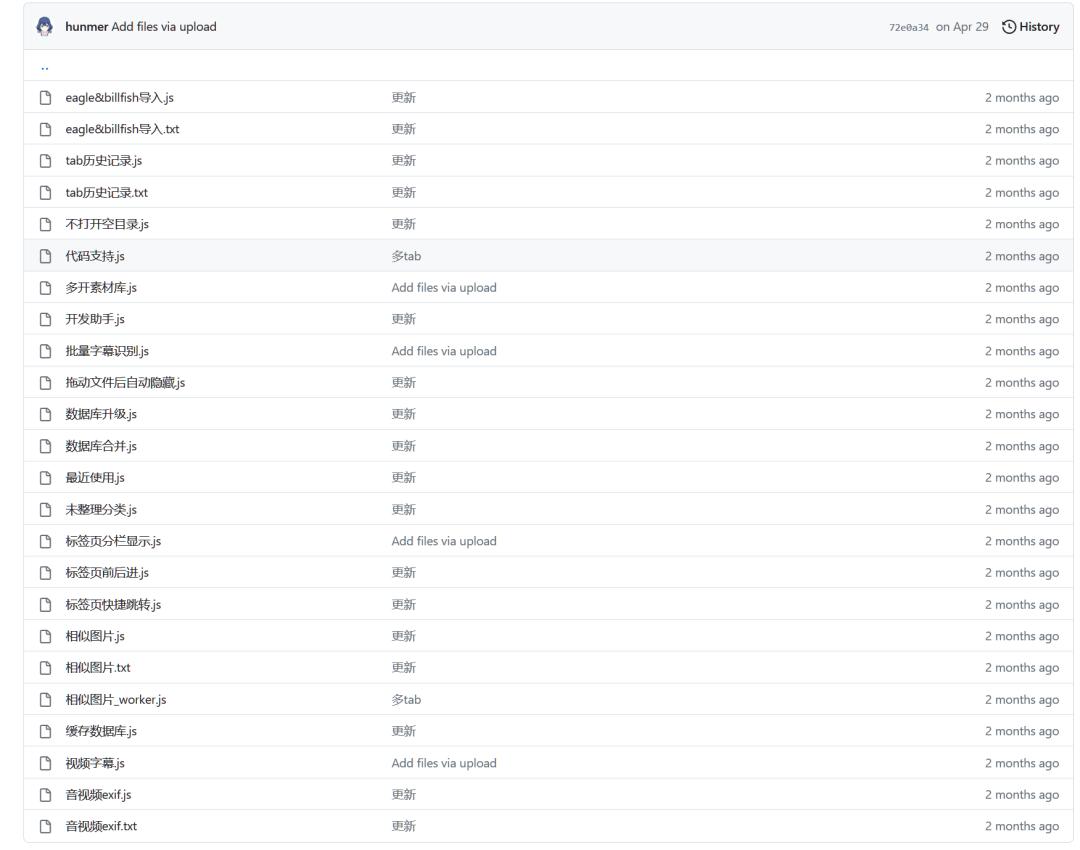Open the 'Add files via upload' header commit message

(164, 27)
